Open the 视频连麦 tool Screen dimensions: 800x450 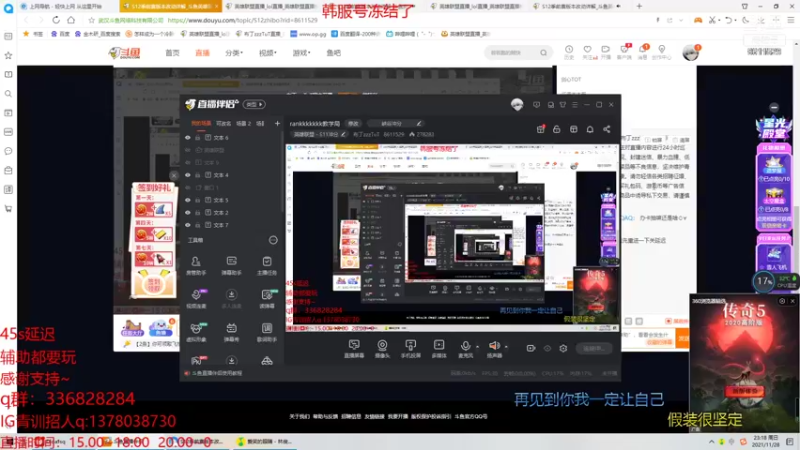(196, 299)
